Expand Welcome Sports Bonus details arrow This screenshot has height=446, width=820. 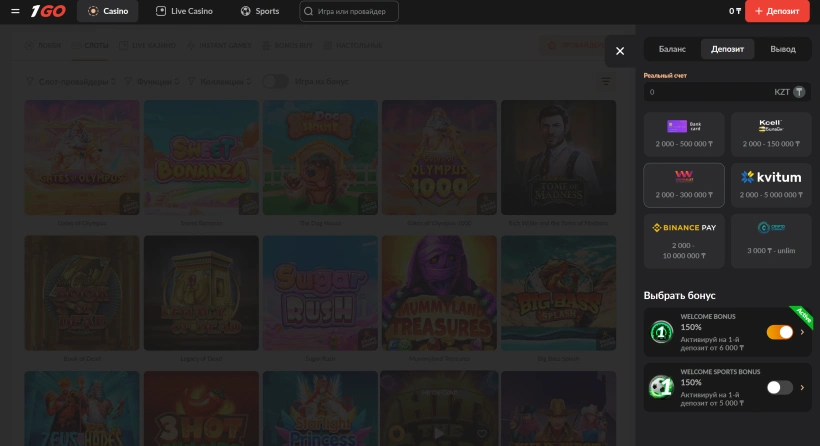[802, 387]
